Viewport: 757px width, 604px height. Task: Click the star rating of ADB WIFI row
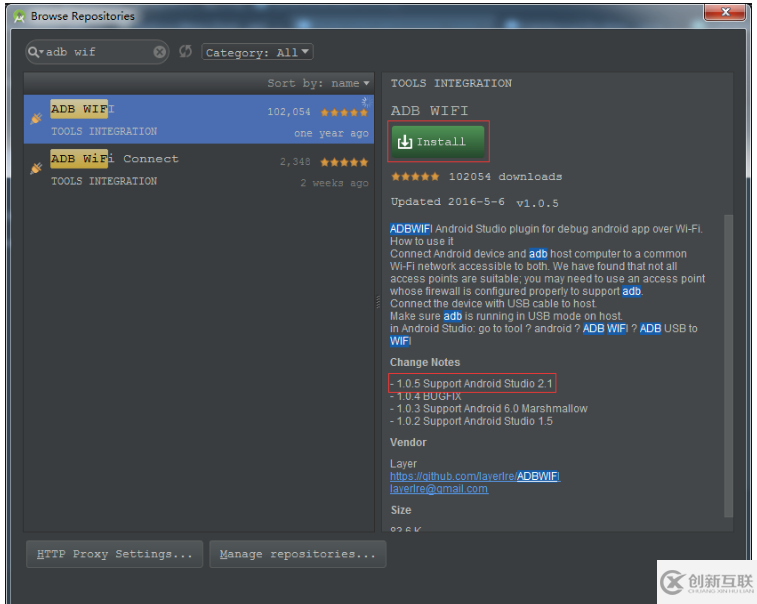click(344, 112)
